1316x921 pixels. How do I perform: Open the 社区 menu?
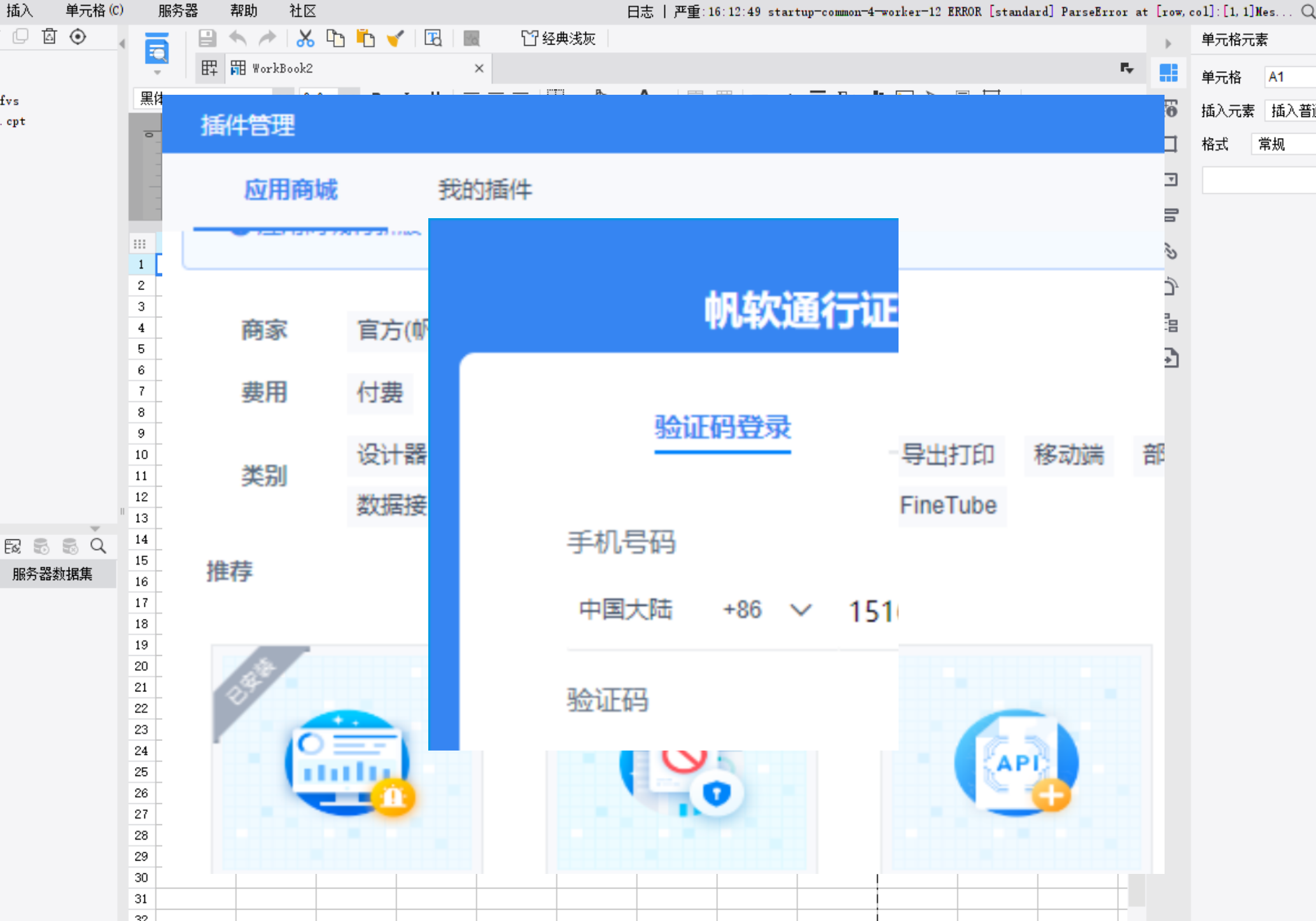click(302, 11)
